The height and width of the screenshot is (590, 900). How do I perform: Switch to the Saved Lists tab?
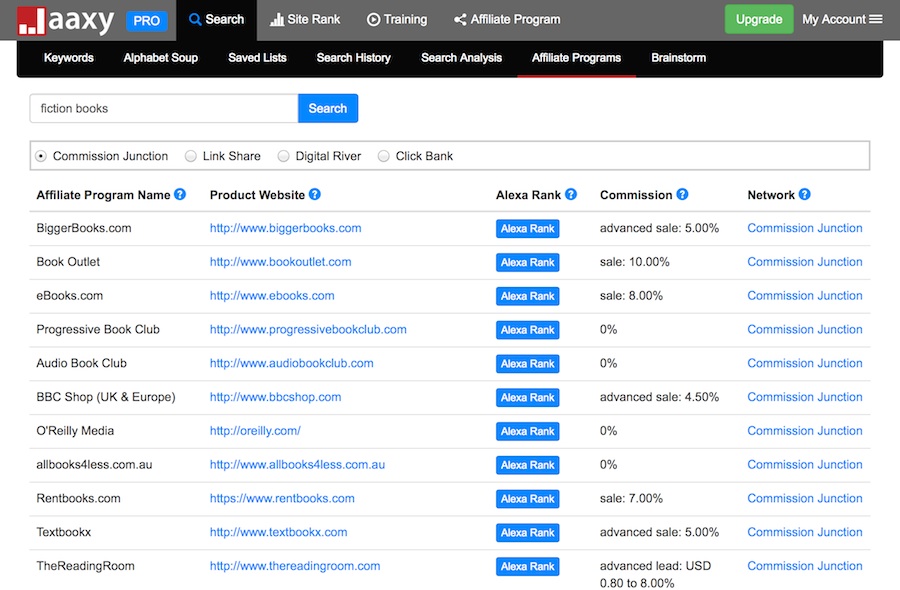[257, 58]
